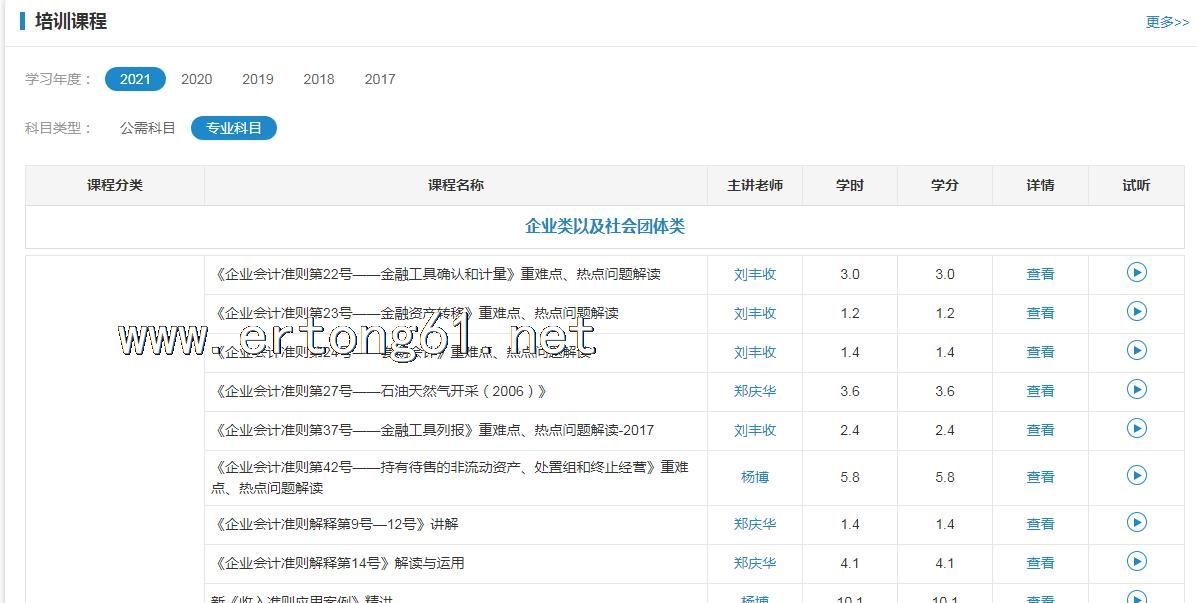Play preview of 石油天然气开采 course

tap(1136, 389)
